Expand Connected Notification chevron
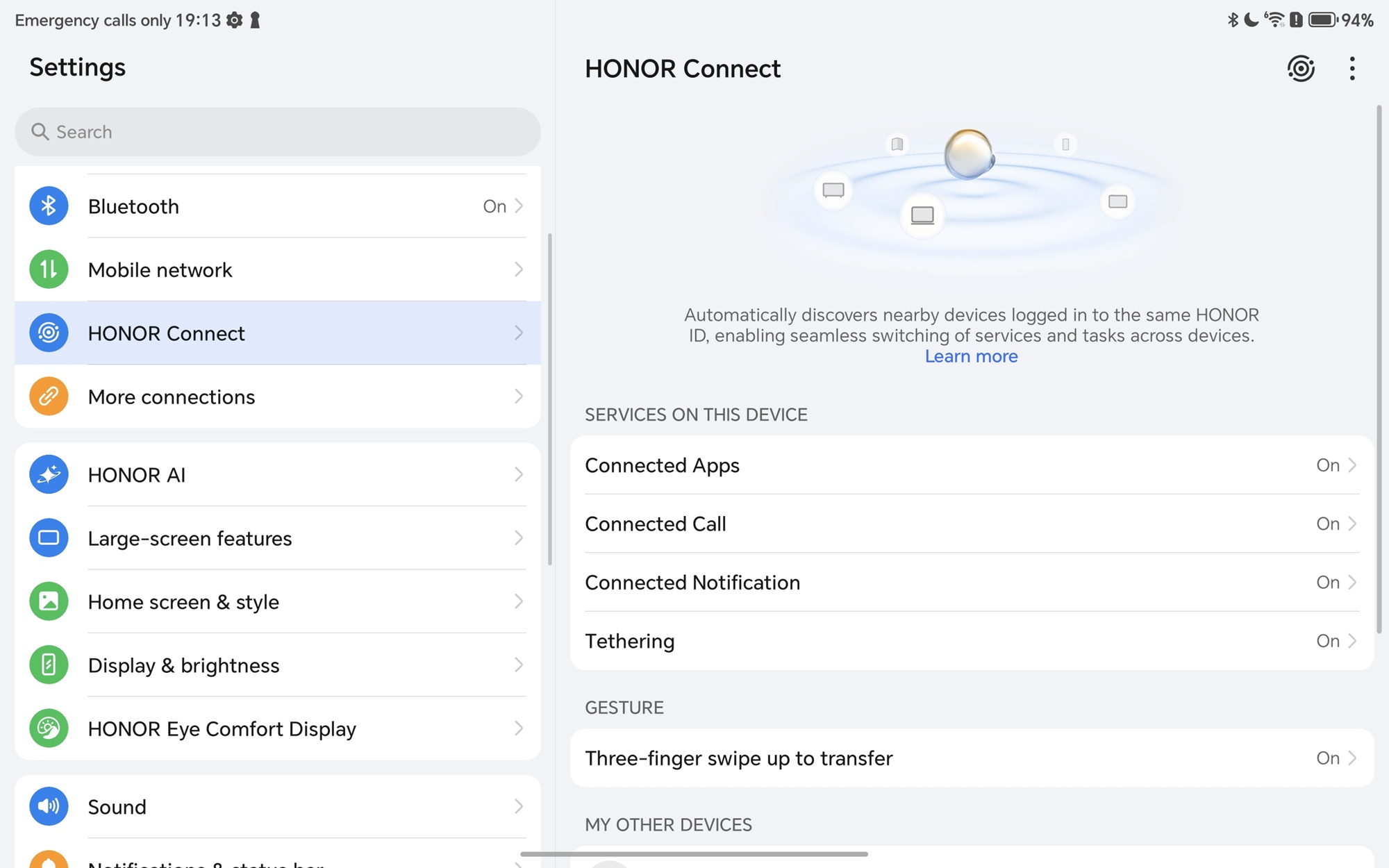1389x868 pixels. coord(1352,583)
